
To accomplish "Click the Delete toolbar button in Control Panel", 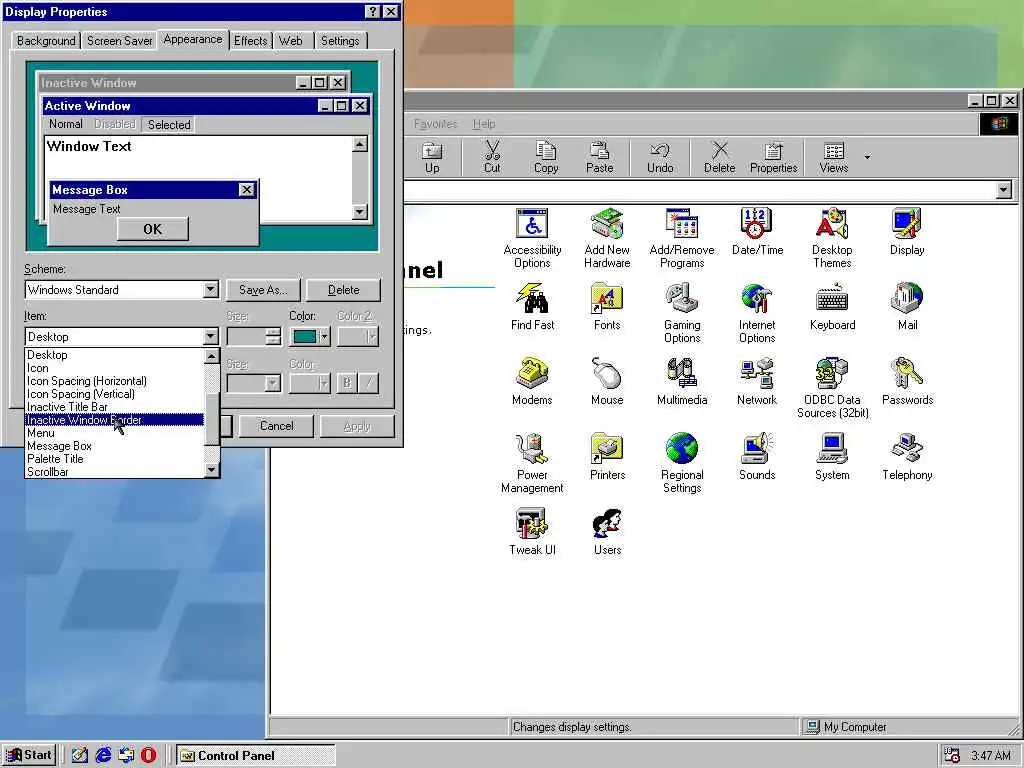I will (720, 157).
